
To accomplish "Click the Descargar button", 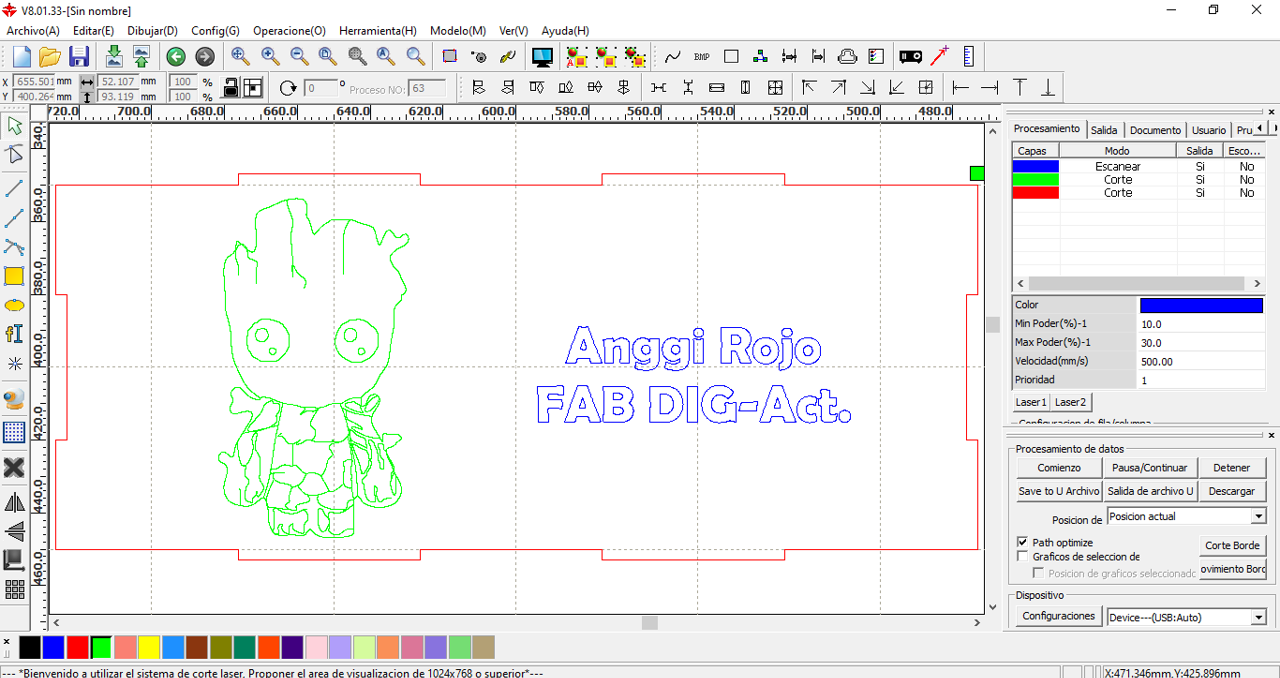I will point(1231,491).
